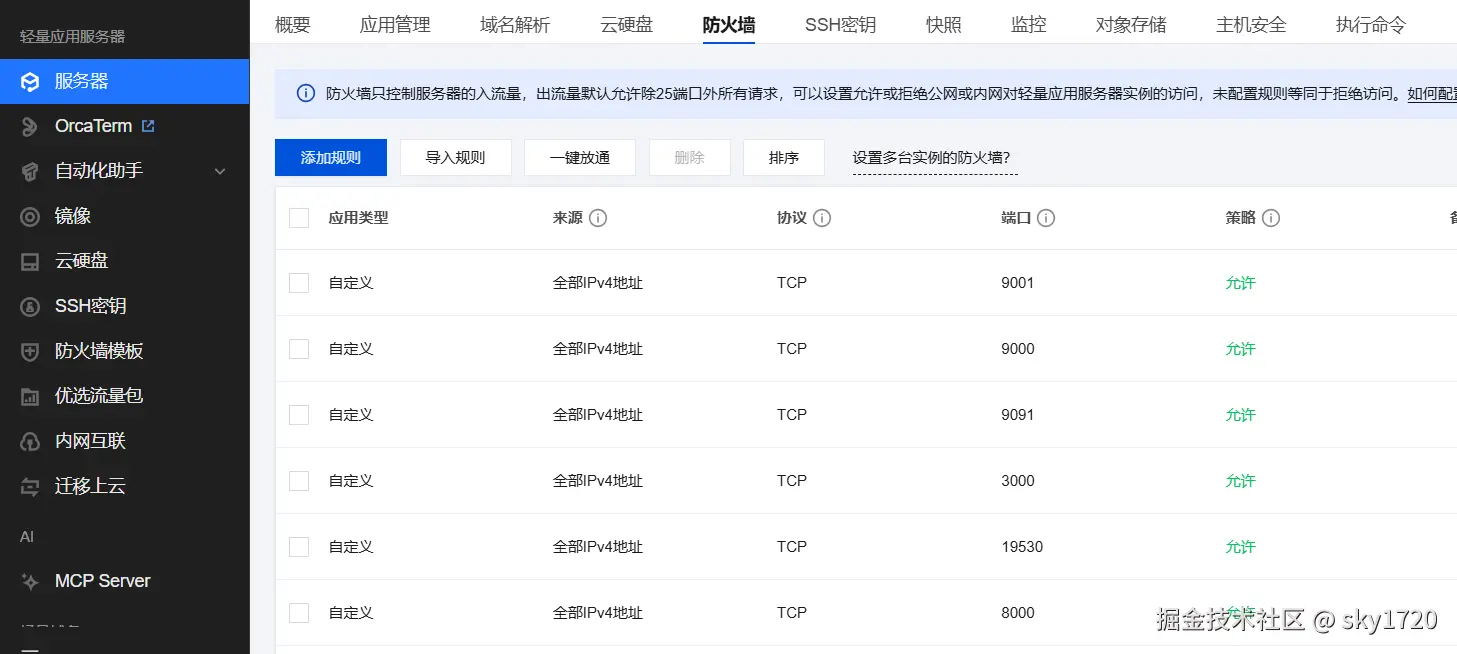Click the info icon next to 协议
Viewport: 1457px width, 654px height.
click(822, 218)
